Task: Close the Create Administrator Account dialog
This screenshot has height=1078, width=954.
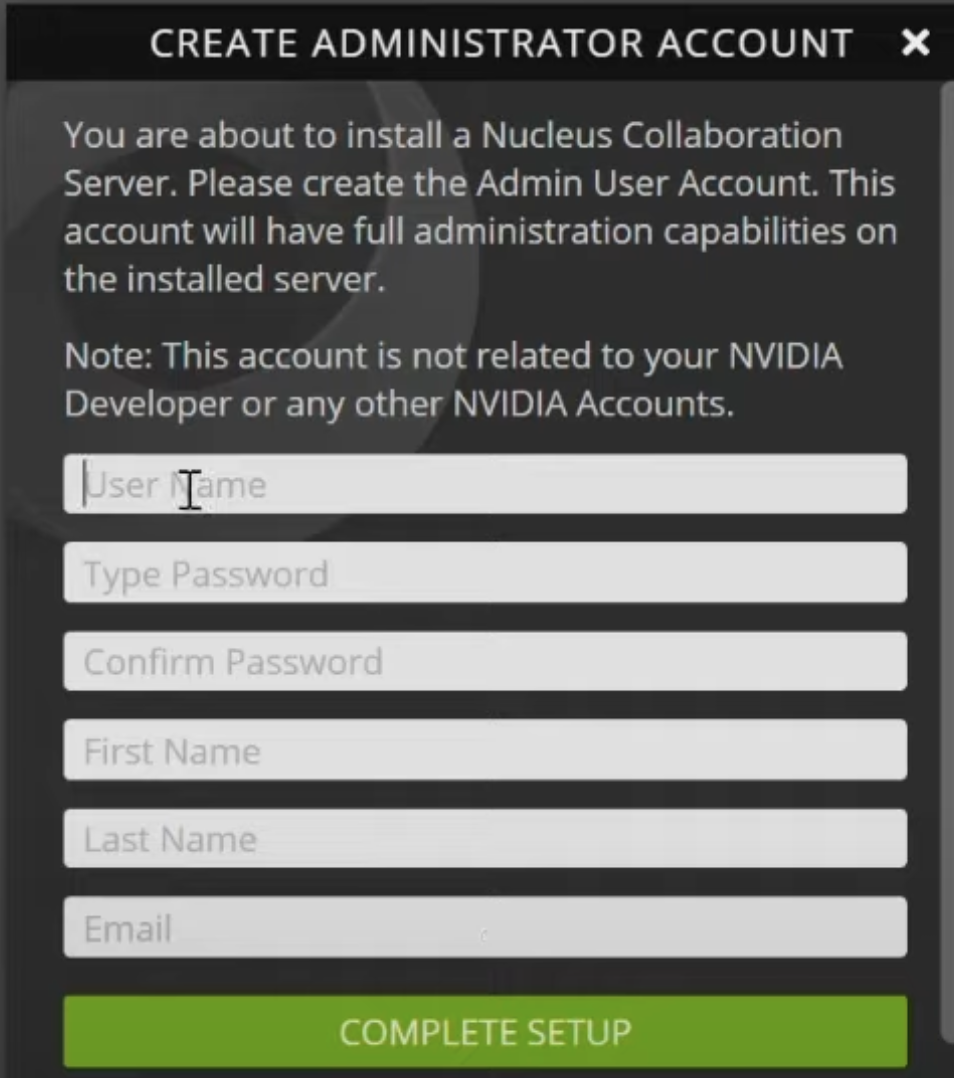Action: point(915,43)
